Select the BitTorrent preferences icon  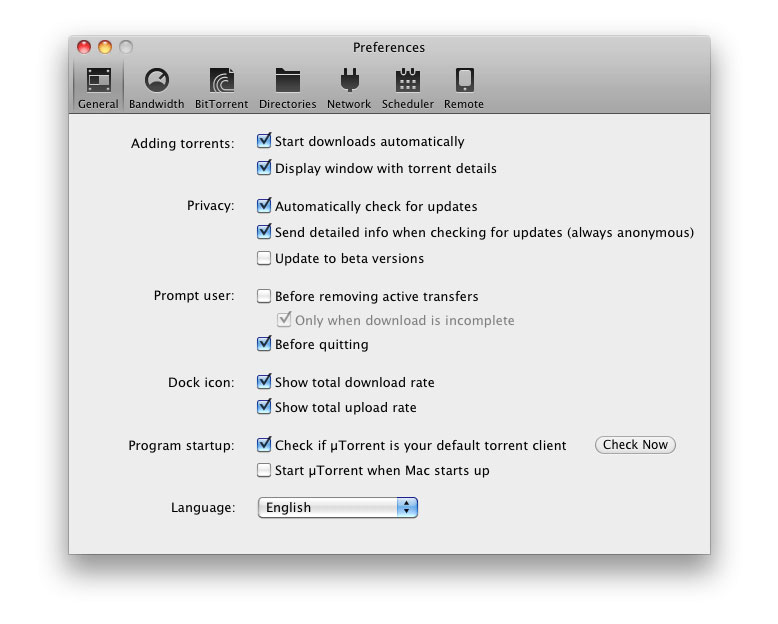point(221,81)
